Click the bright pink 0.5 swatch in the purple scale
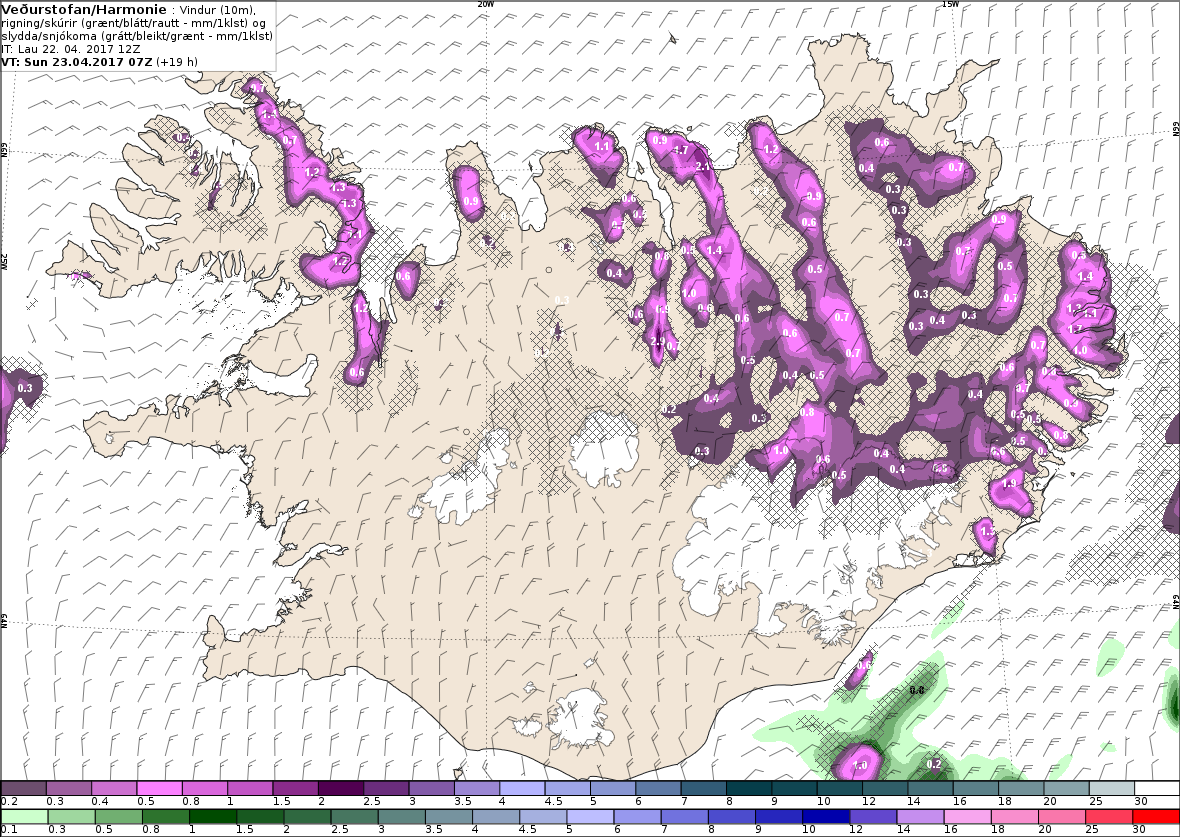This screenshot has height=837, width=1180. coord(160,788)
